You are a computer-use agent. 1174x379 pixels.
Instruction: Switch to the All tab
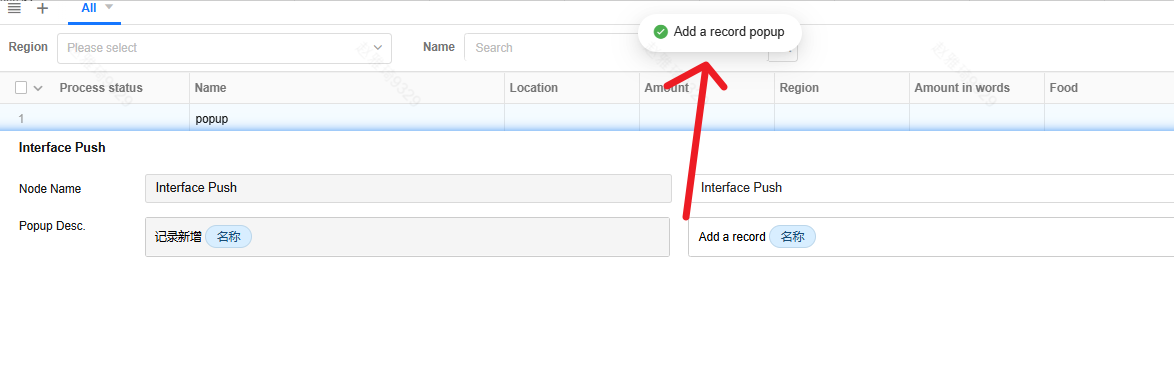click(89, 7)
